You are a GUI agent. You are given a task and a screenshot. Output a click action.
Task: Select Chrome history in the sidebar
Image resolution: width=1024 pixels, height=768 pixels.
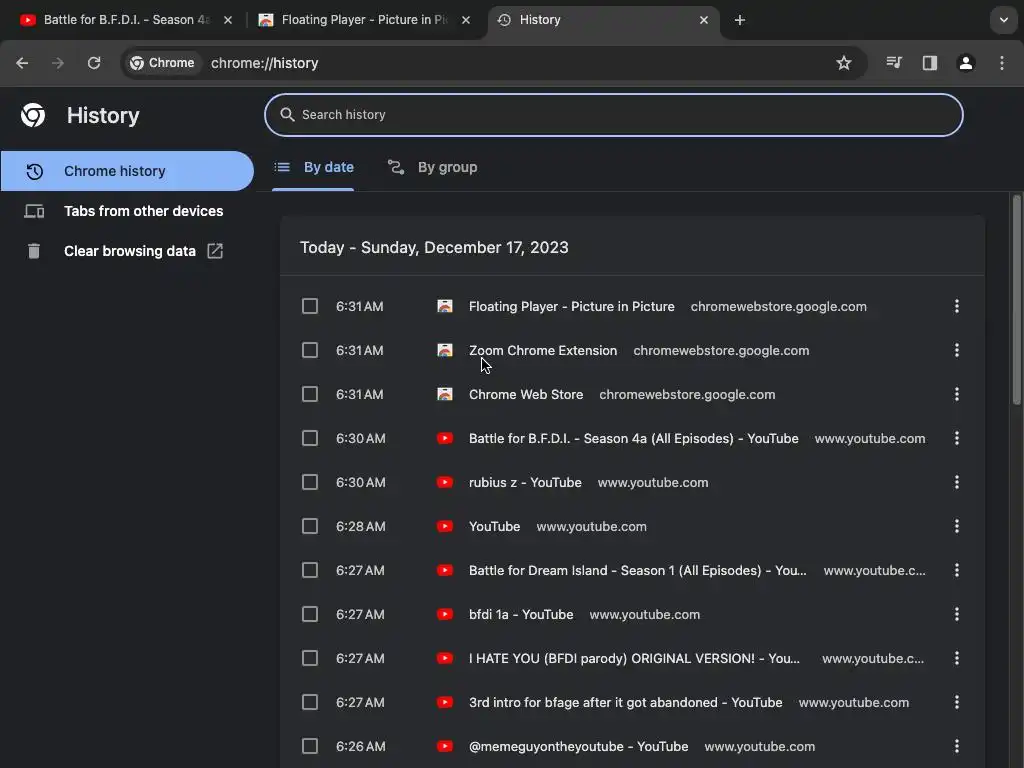(x=127, y=171)
